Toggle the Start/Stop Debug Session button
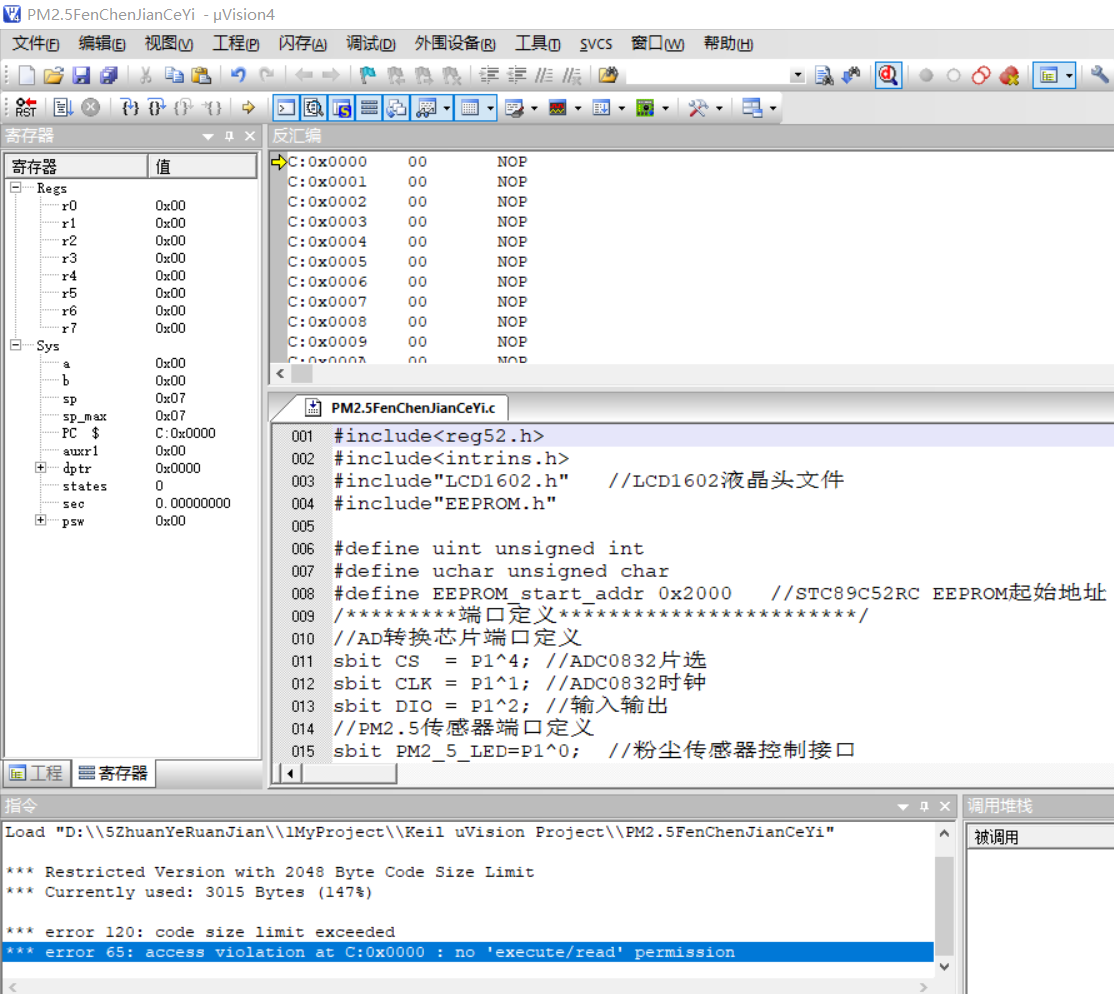 888,75
